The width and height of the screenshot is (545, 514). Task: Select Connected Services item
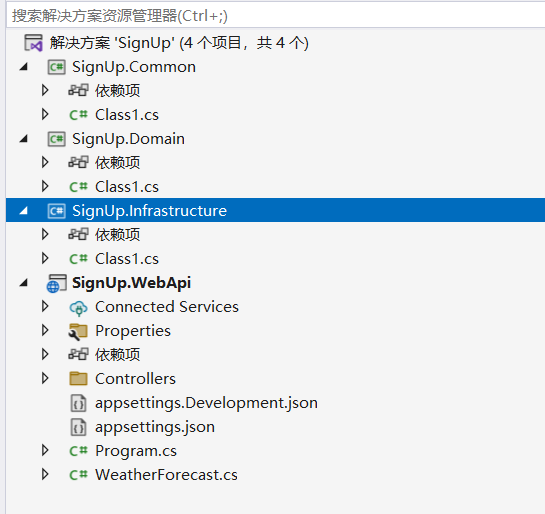pyautogui.click(x=167, y=307)
